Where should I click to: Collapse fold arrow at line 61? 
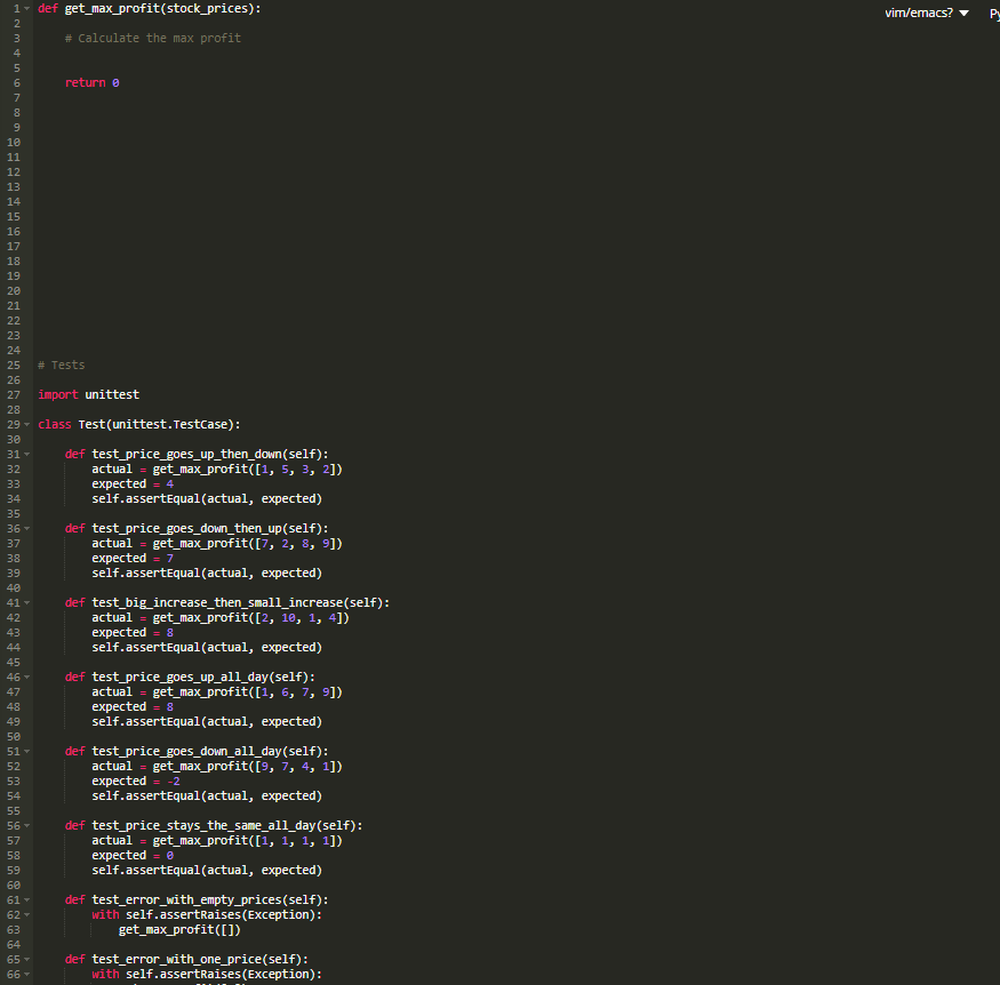[27, 900]
